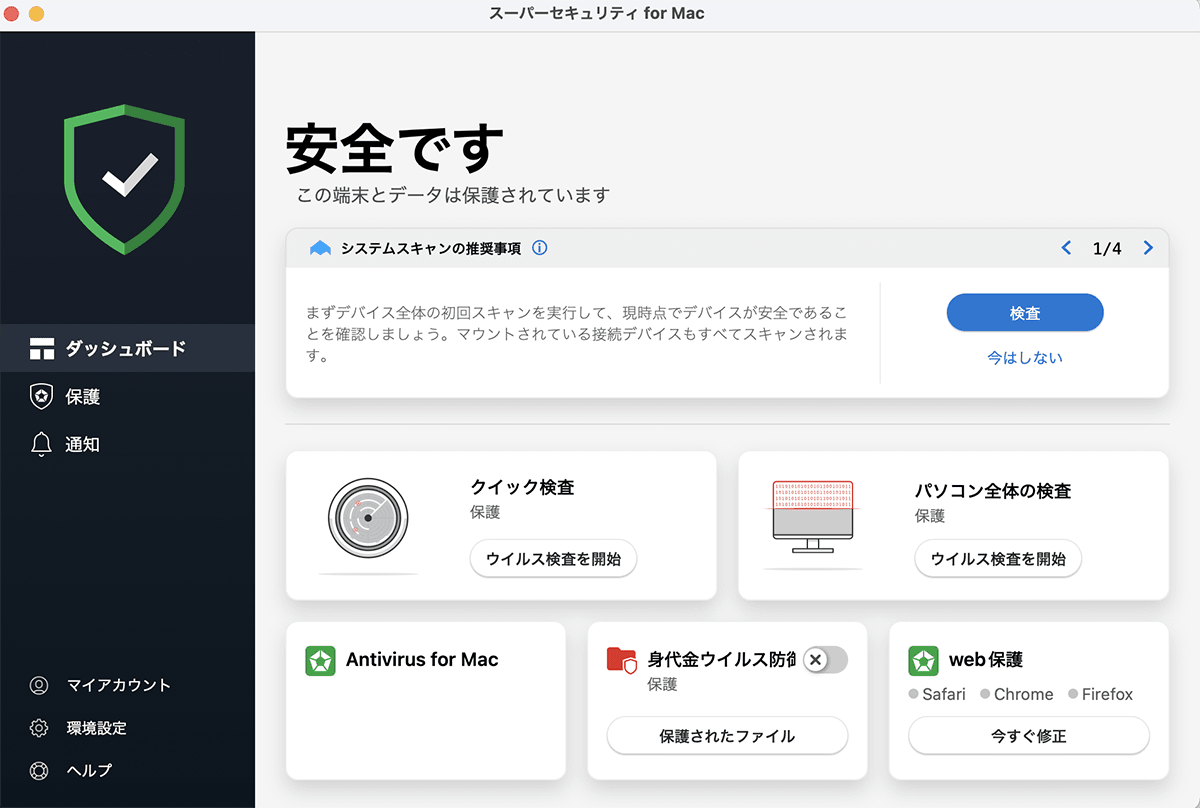This screenshot has width=1200, height=808.
Task: Open 環境設定 with the gear icon
Action: 42,728
